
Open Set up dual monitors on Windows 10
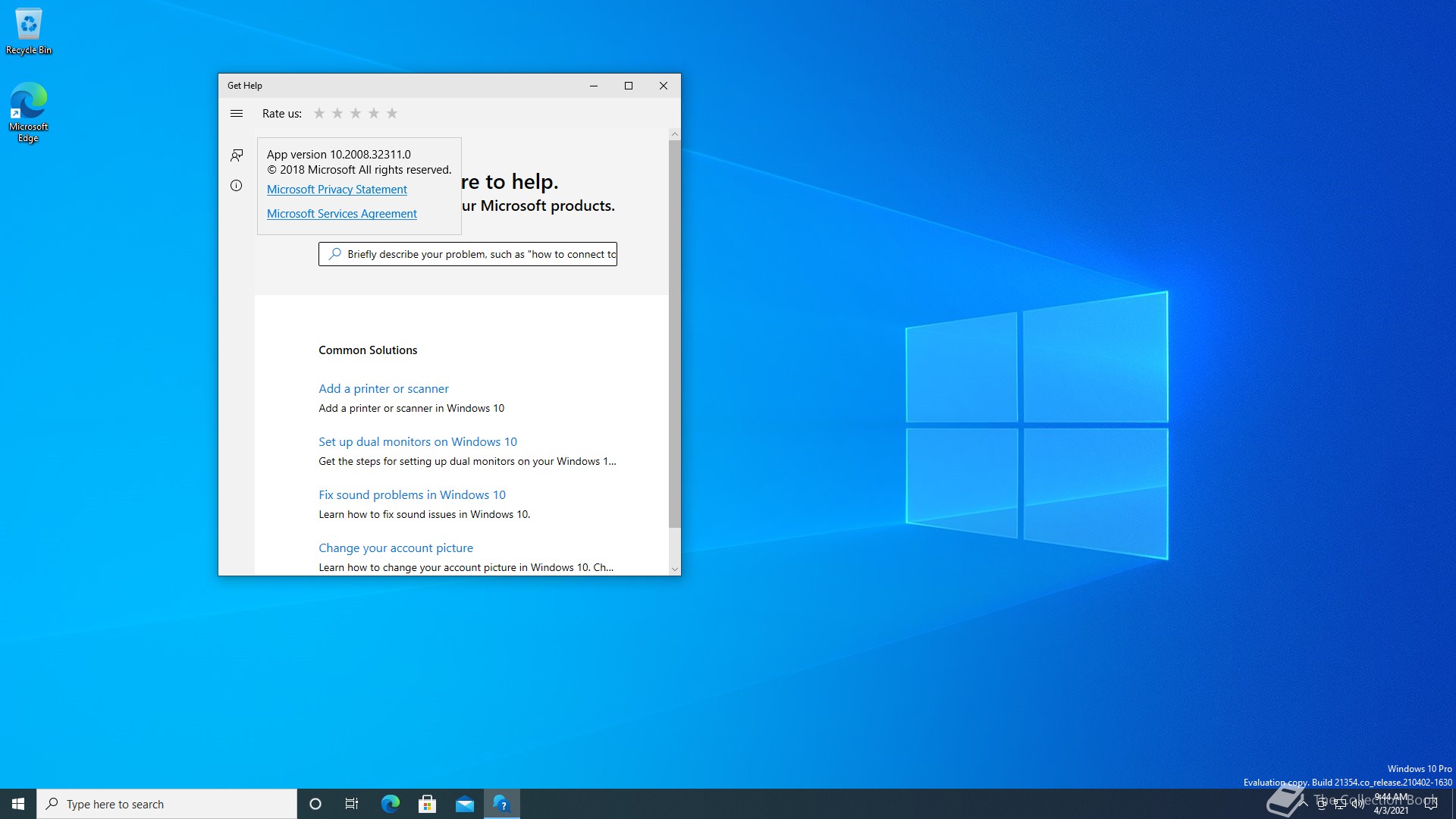click(x=418, y=441)
